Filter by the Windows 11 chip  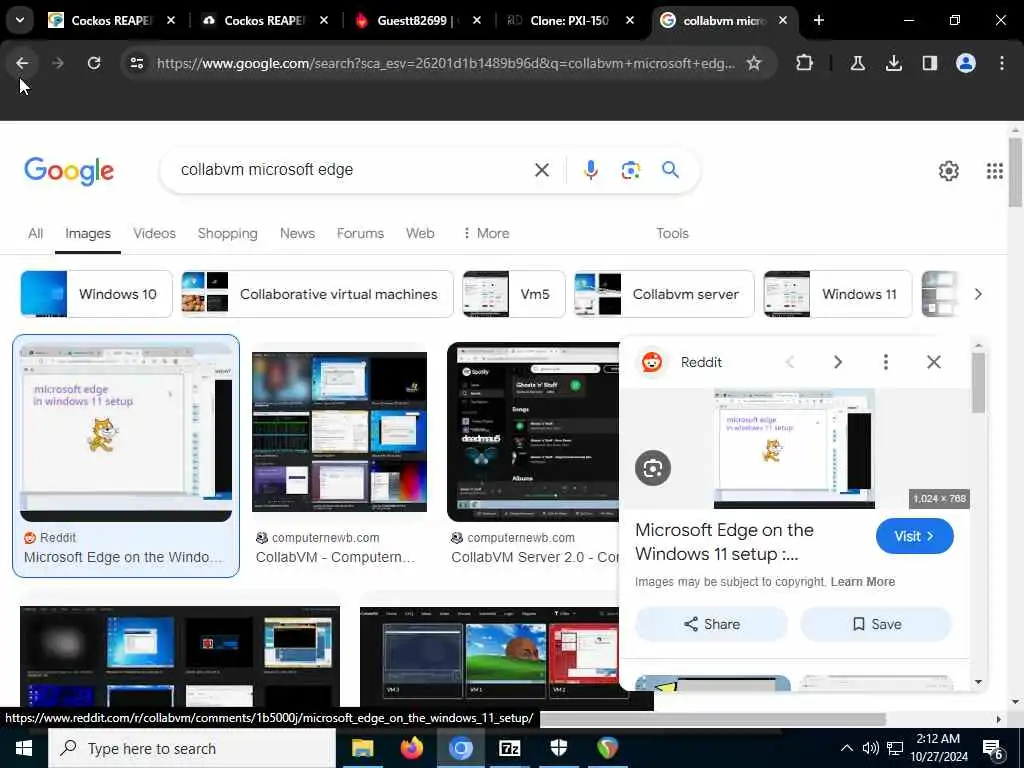[x=837, y=294]
